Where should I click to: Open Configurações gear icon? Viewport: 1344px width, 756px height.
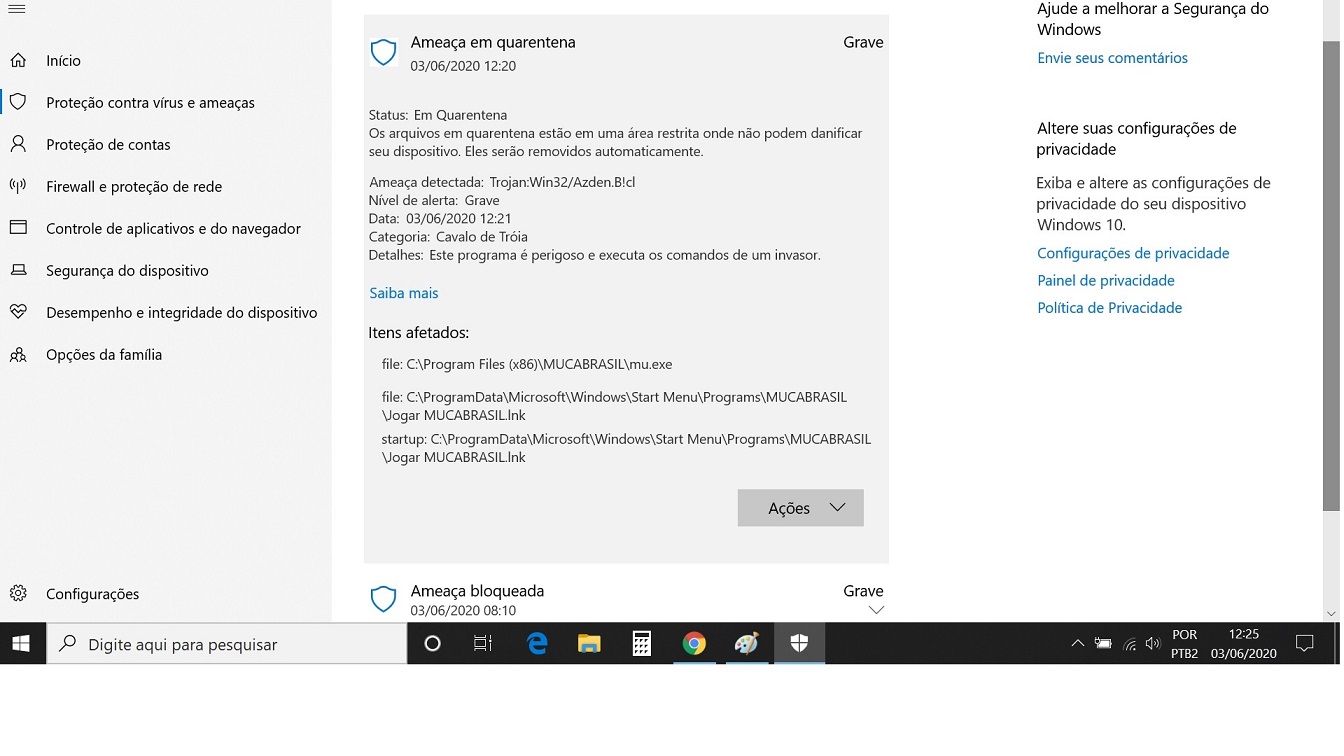pos(18,593)
